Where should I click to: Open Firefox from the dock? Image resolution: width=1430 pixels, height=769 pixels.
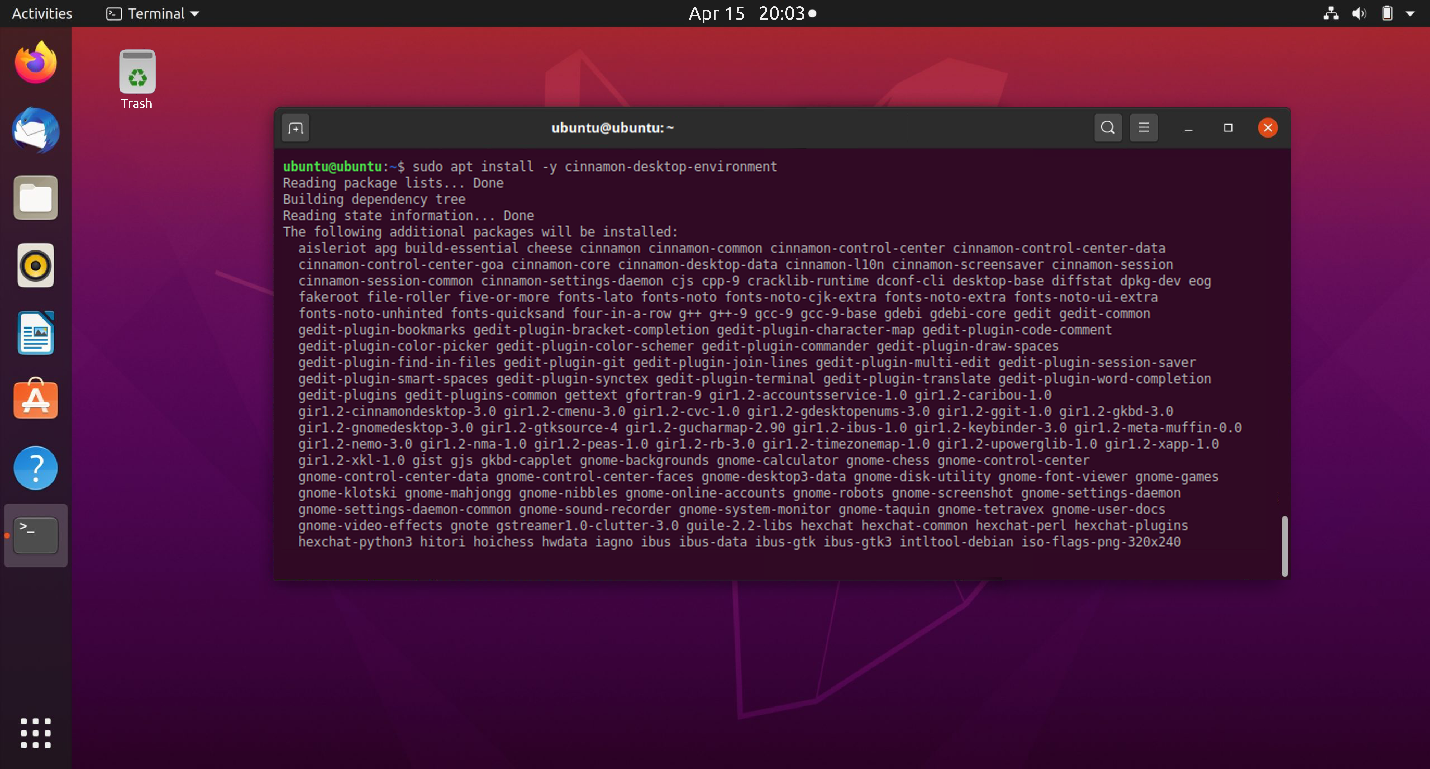[x=36, y=63]
